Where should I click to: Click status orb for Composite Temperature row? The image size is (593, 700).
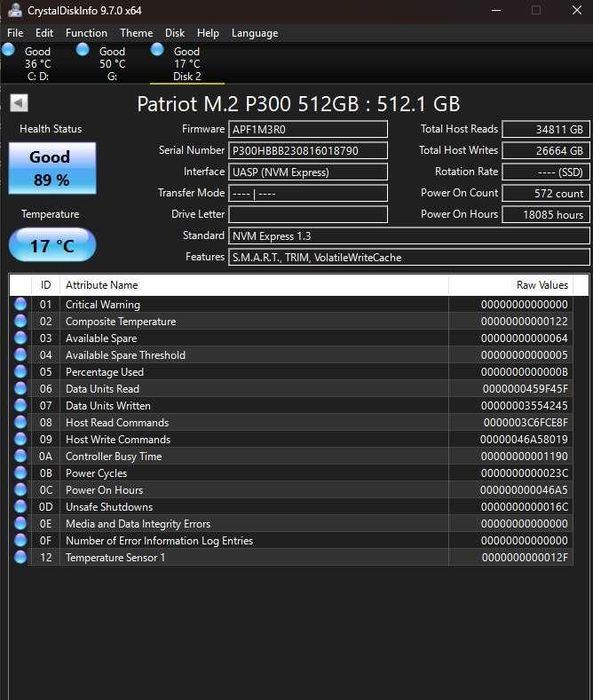21,321
